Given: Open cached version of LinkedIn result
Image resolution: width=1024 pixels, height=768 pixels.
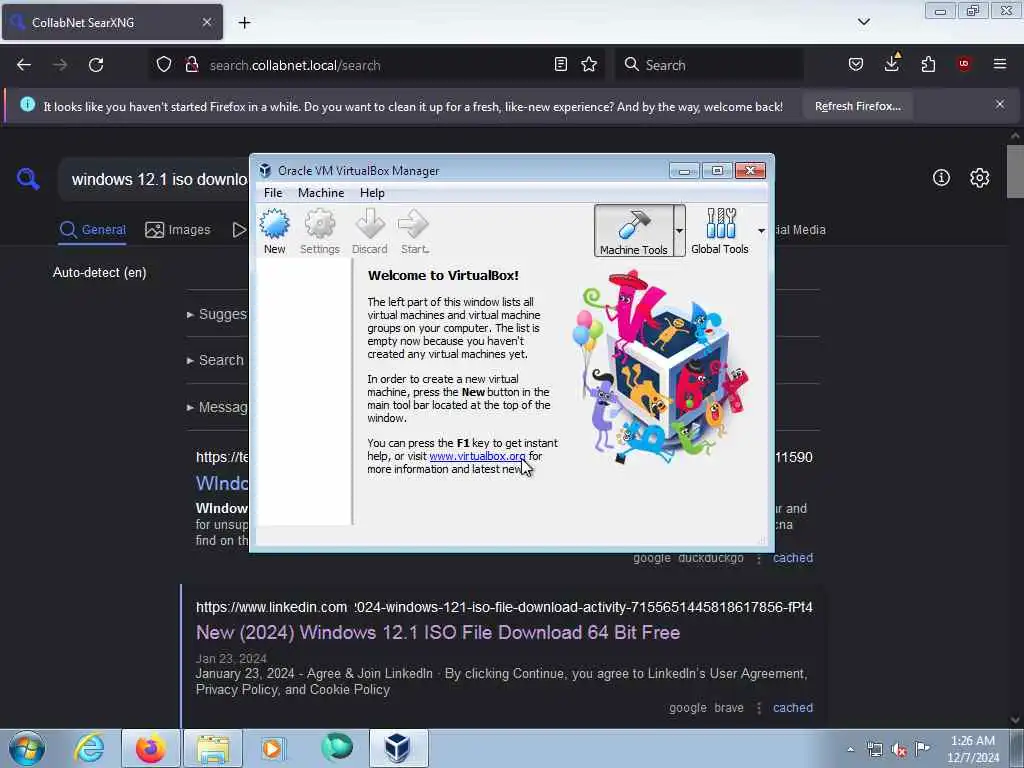Looking at the screenshot, I should click(x=793, y=708).
